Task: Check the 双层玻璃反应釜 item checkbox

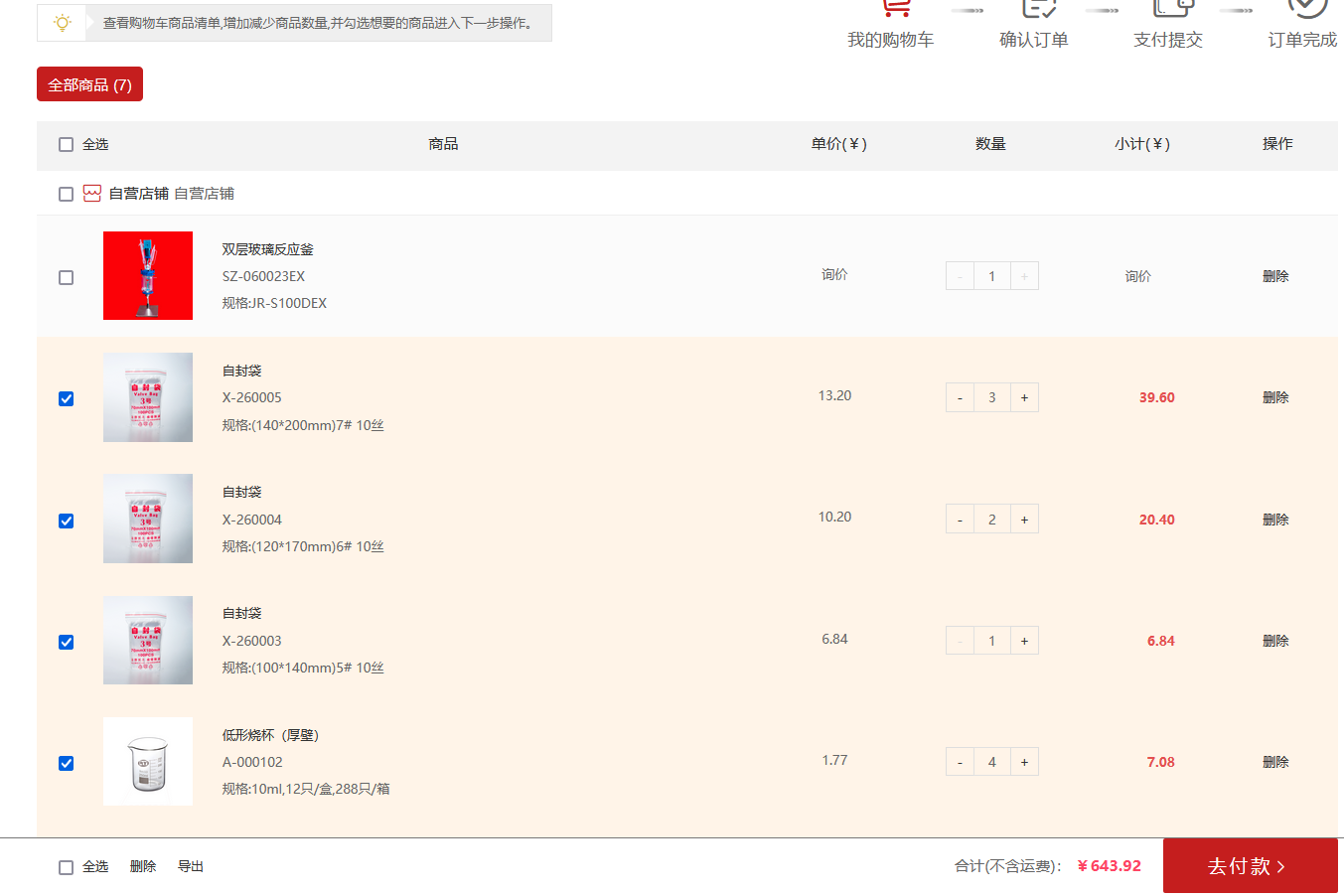Action: 67,277
